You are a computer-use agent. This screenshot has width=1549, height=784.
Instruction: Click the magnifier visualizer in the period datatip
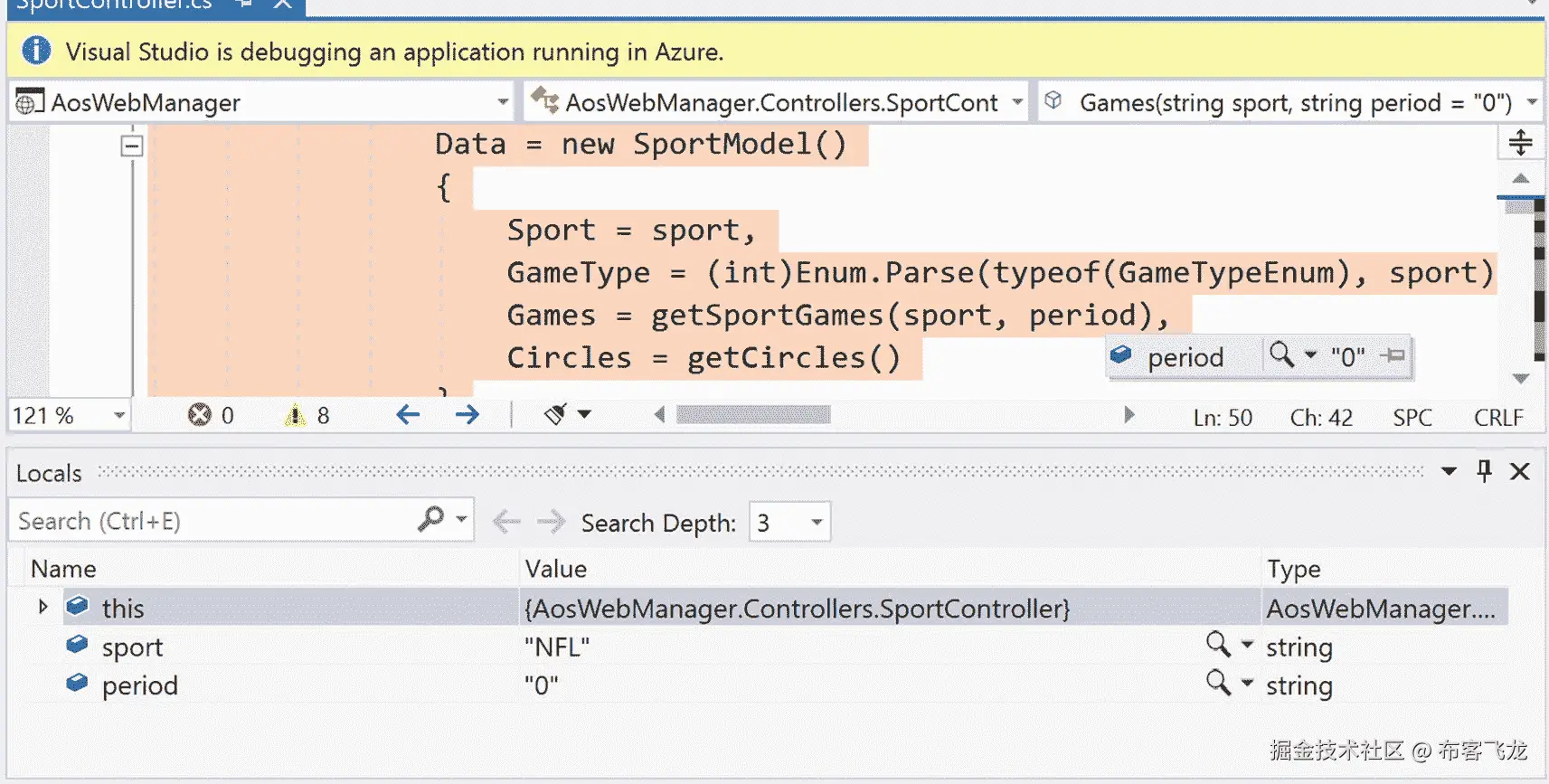coord(1281,354)
